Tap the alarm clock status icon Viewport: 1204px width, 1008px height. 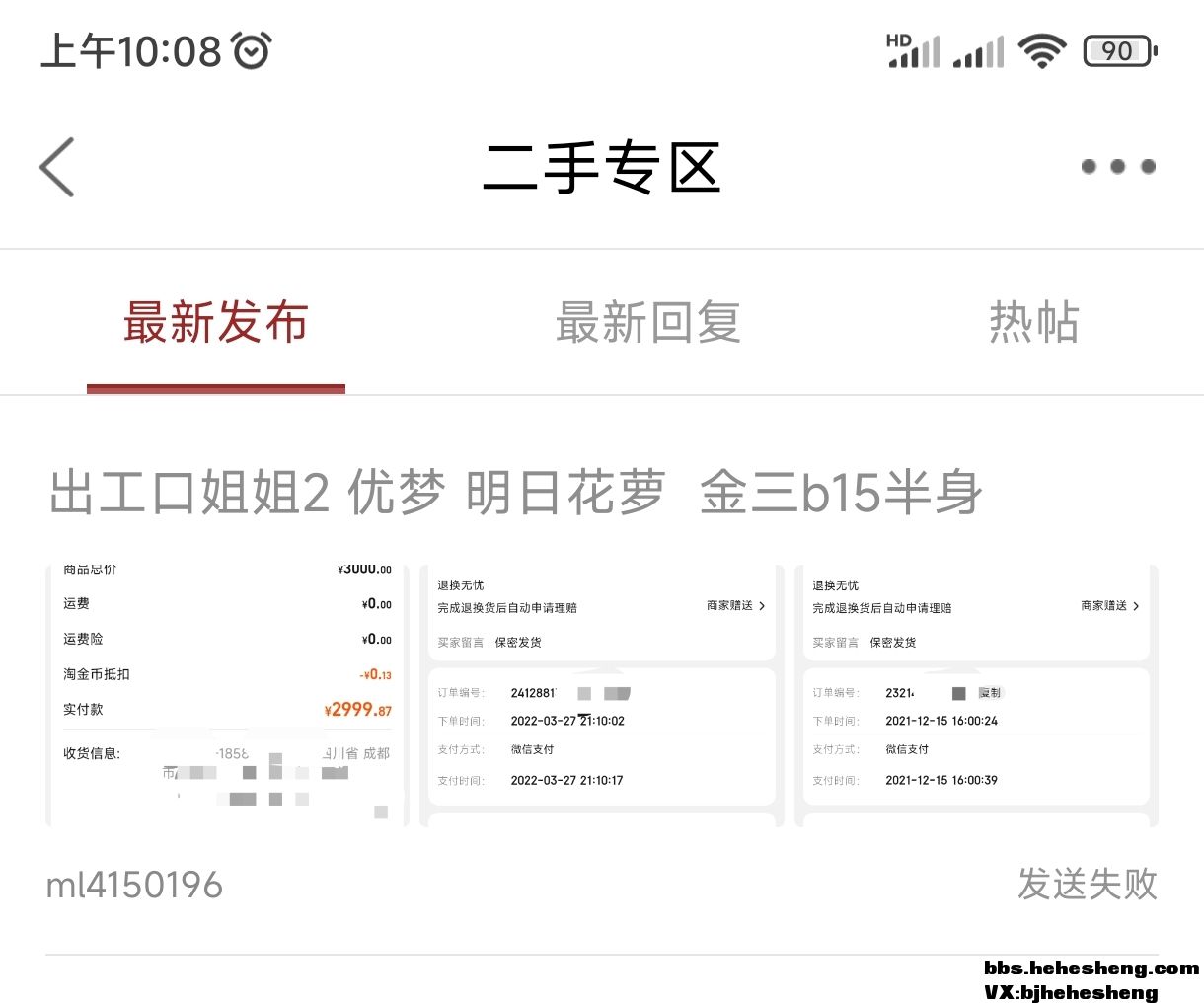252,50
